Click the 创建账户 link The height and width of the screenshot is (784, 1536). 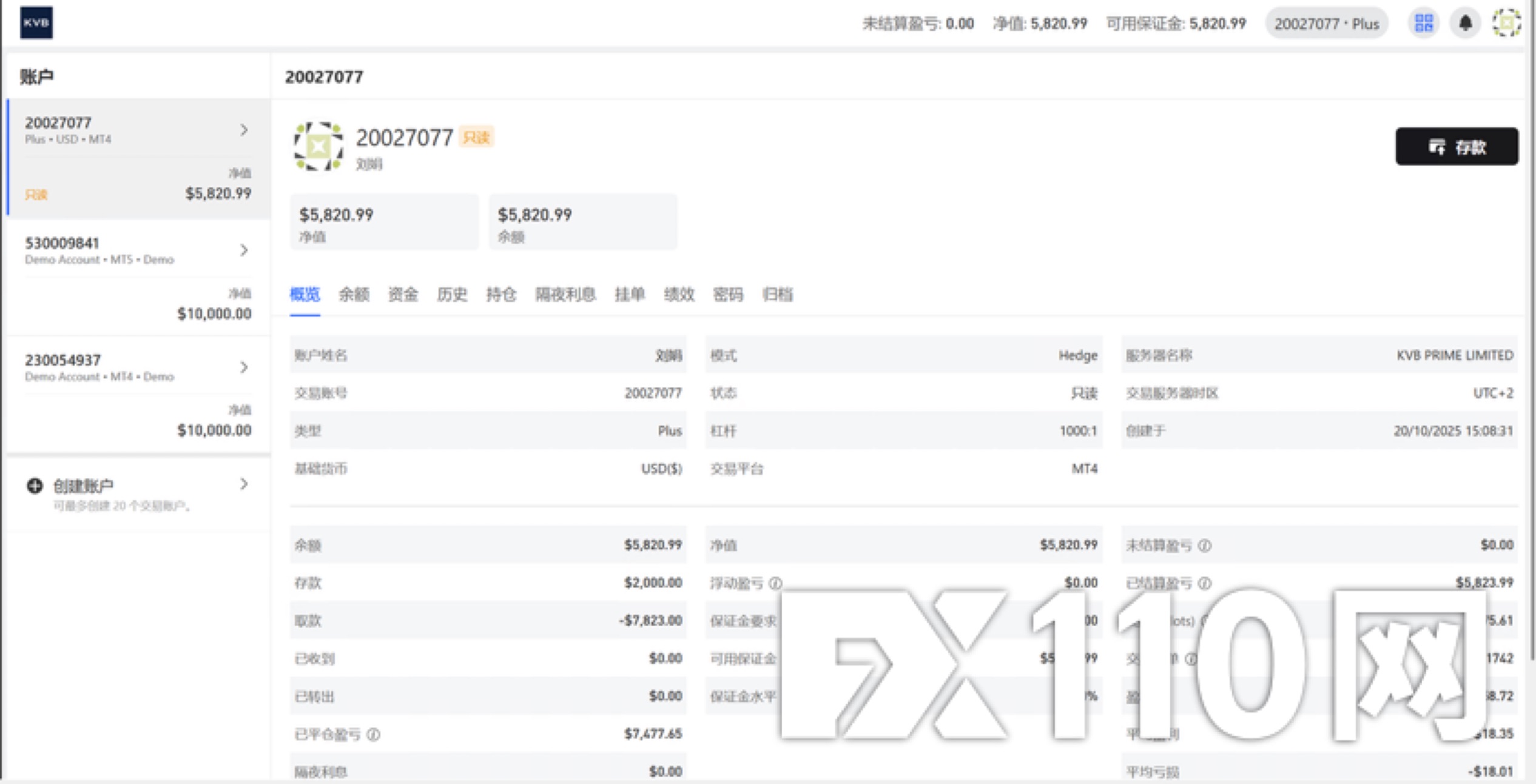tap(83, 485)
